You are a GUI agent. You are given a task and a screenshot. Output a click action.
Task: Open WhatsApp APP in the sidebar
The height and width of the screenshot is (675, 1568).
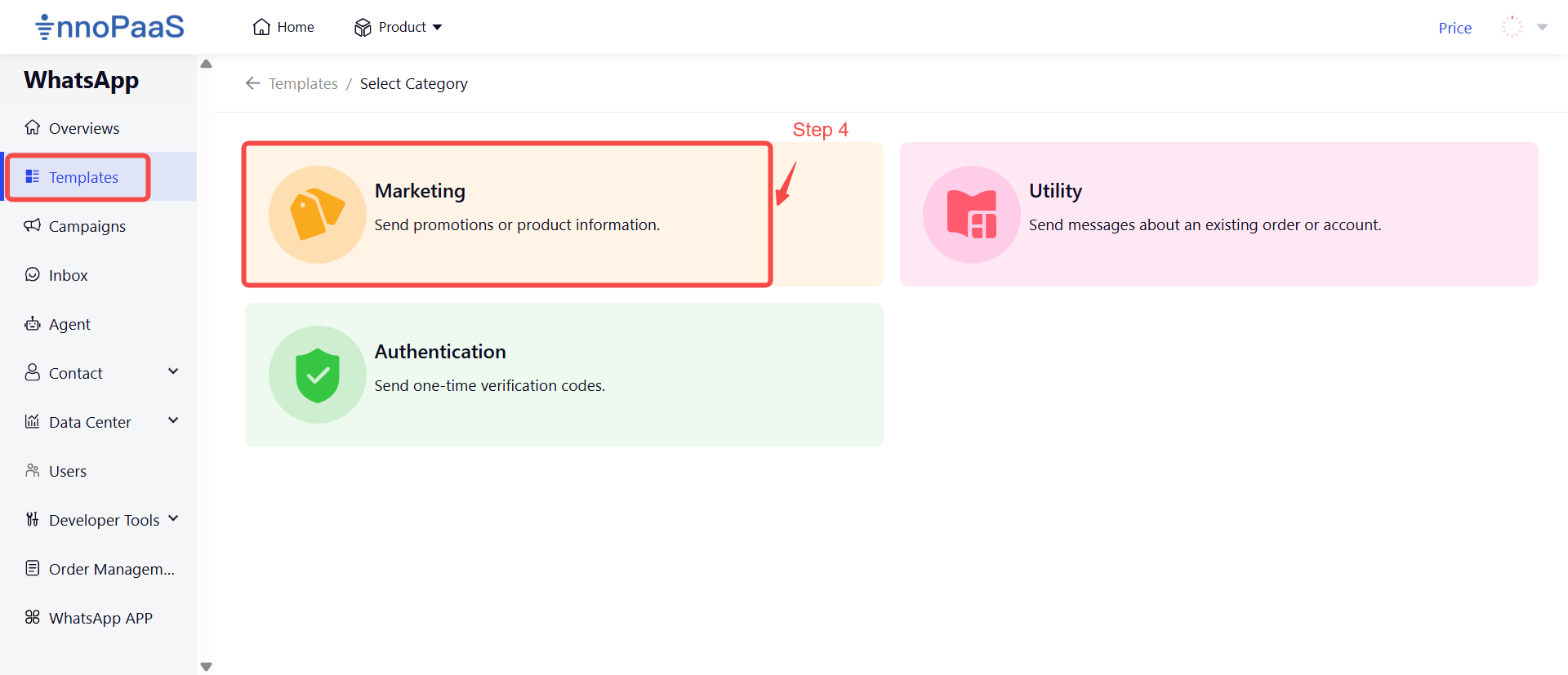(98, 618)
